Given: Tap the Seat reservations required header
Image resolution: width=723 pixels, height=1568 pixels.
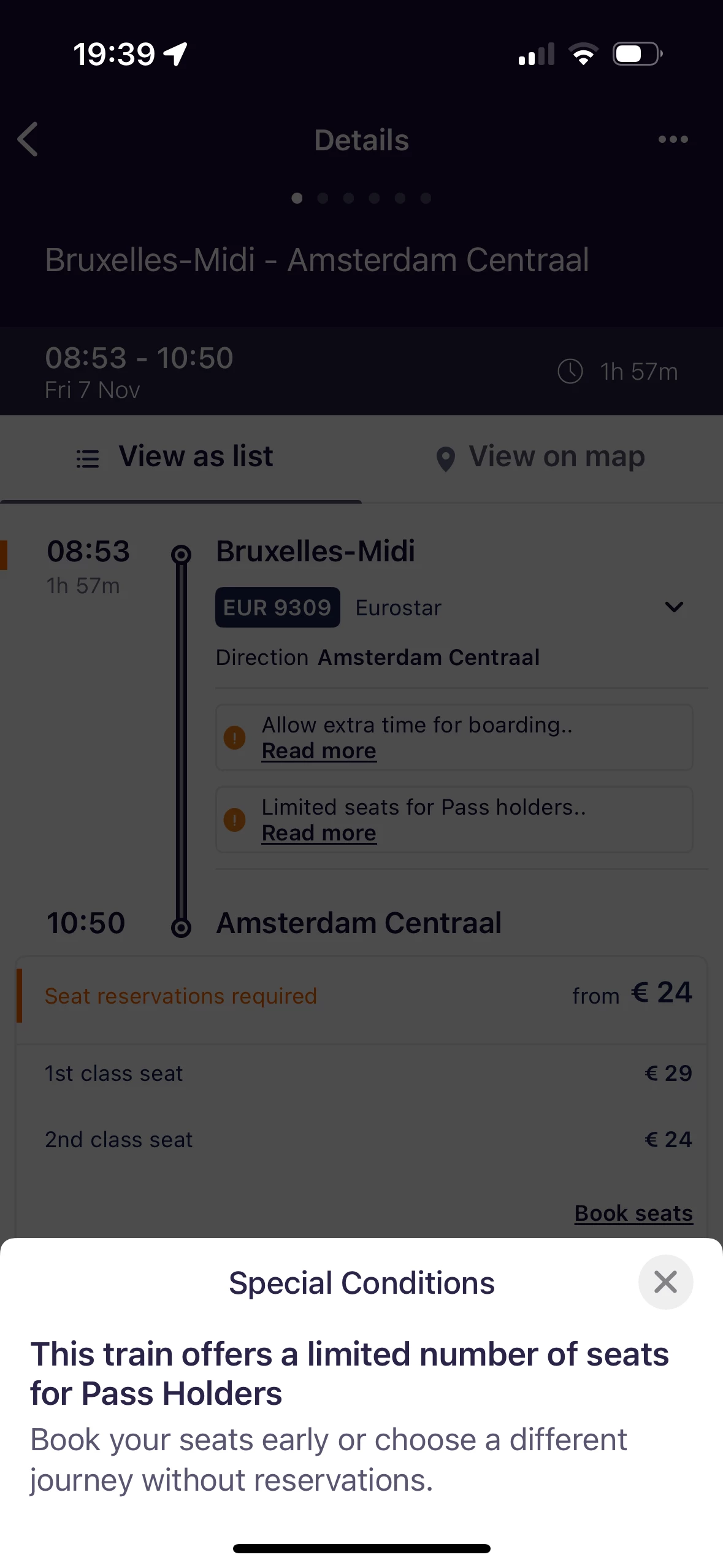Looking at the screenshot, I should click(x=181, y=996).
